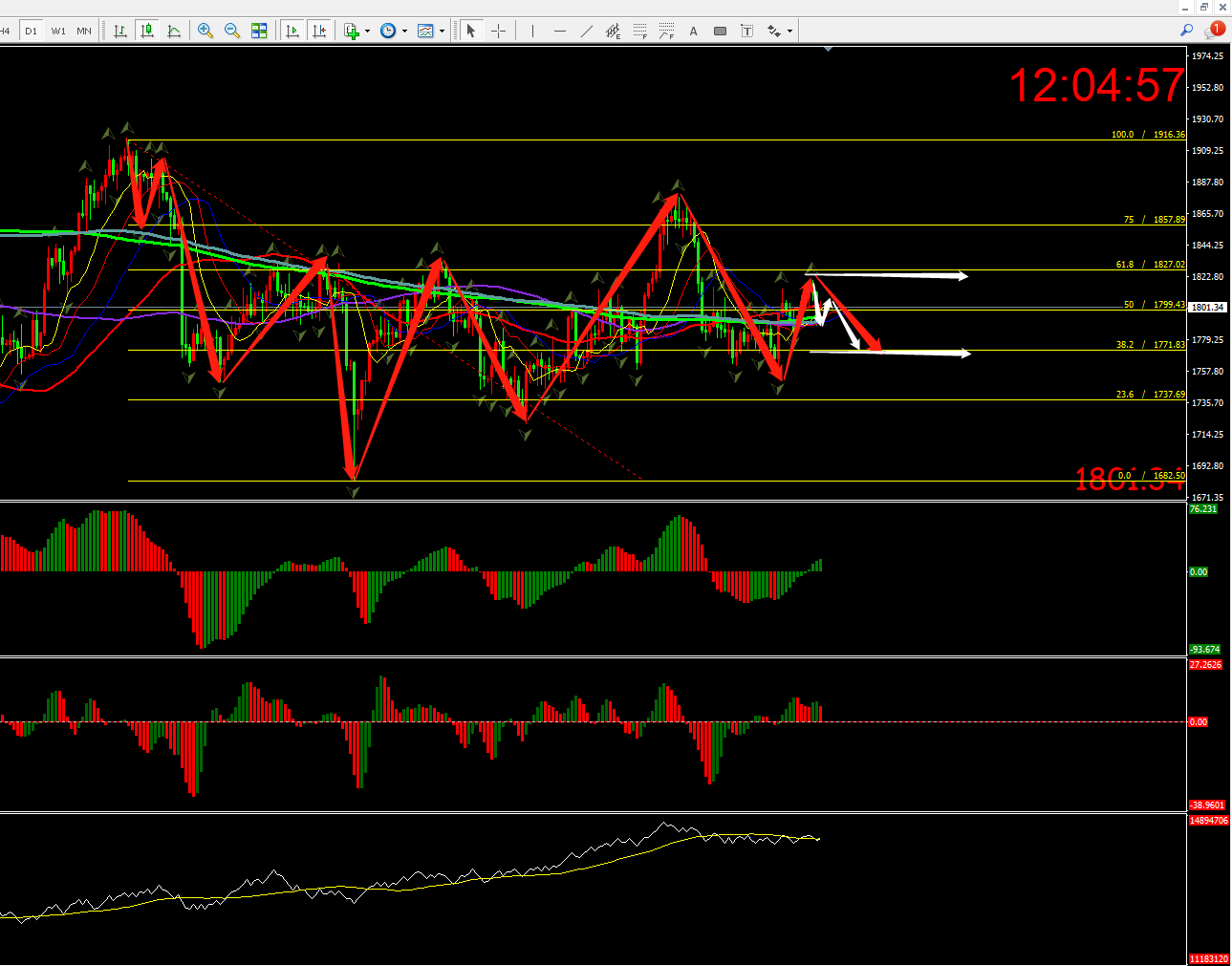Switch chart to bar chart mode
The width and height of the screenshot is (1232, 966).
(120, 31)
